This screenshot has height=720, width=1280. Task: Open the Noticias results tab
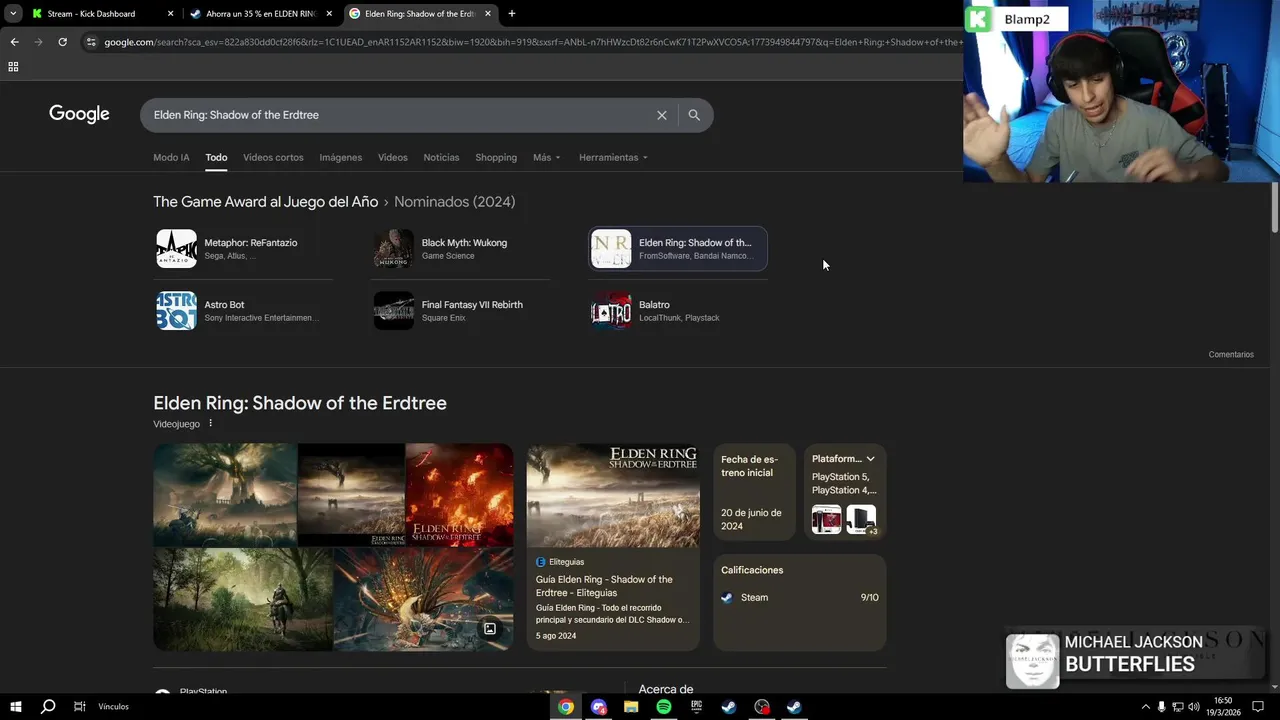(441, 157)
